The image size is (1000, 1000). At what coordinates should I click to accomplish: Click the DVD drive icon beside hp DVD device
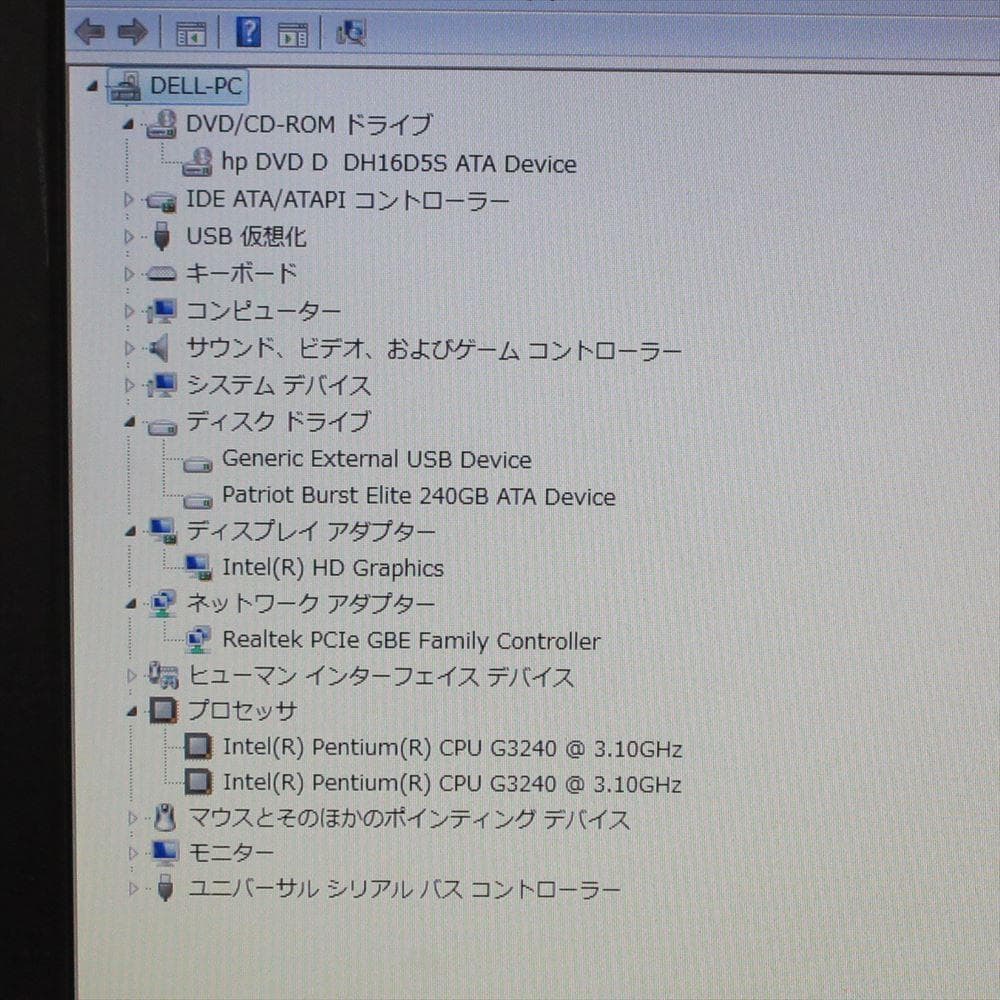pos(200,162)
